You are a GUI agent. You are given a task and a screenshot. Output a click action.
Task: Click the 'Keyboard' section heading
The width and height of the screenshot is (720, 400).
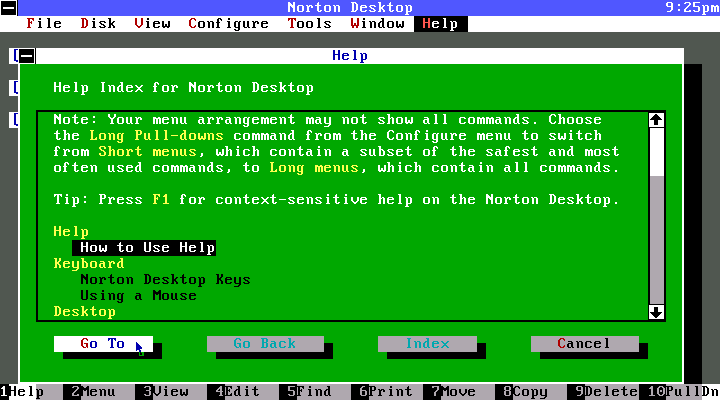click(89, 264)
